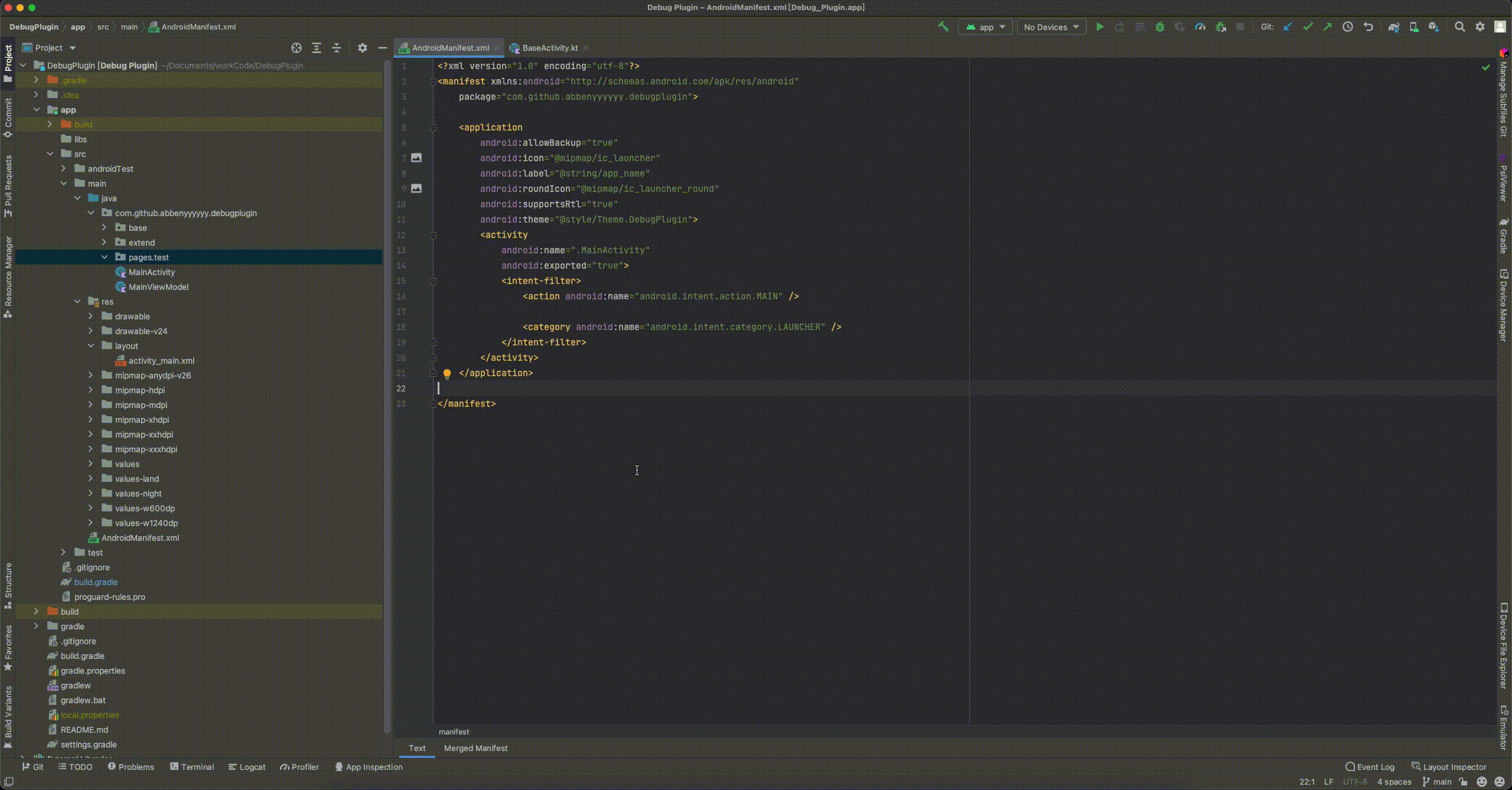
Task: Click the App Inspection icon
Action: click(x=338, y=767)
